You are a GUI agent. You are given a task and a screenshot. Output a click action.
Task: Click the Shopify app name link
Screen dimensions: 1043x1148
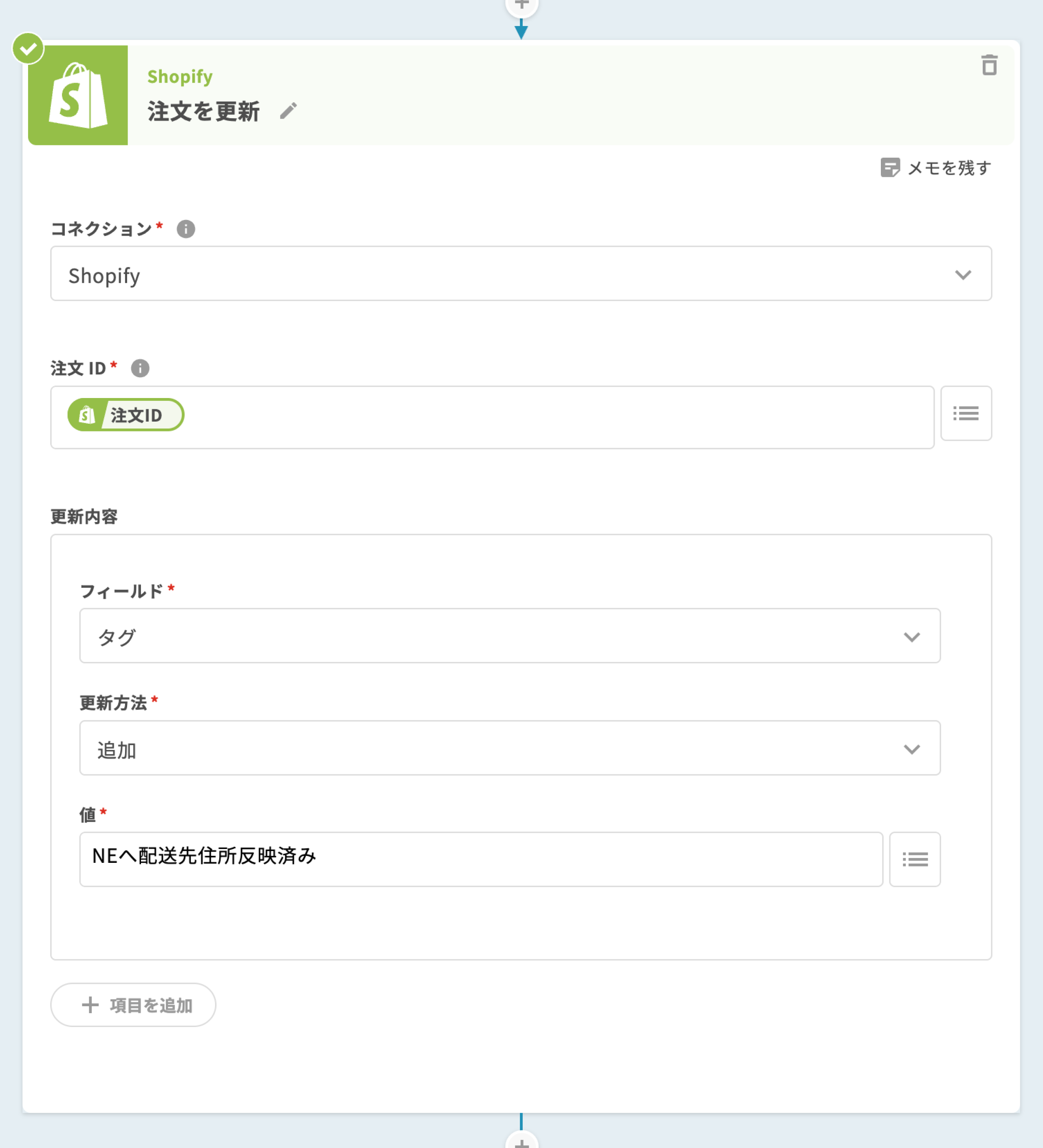pos(180,76)
